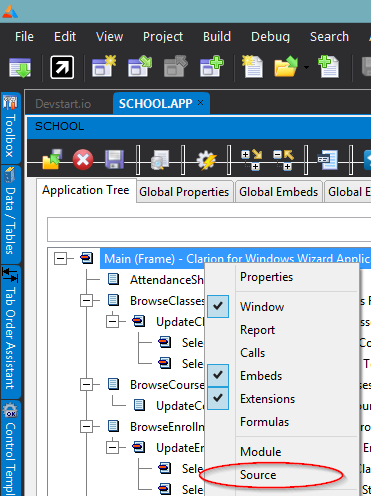Choose Calls in the context menu
The height and width of the screenshot is (496, 371).
coord(253,353)
